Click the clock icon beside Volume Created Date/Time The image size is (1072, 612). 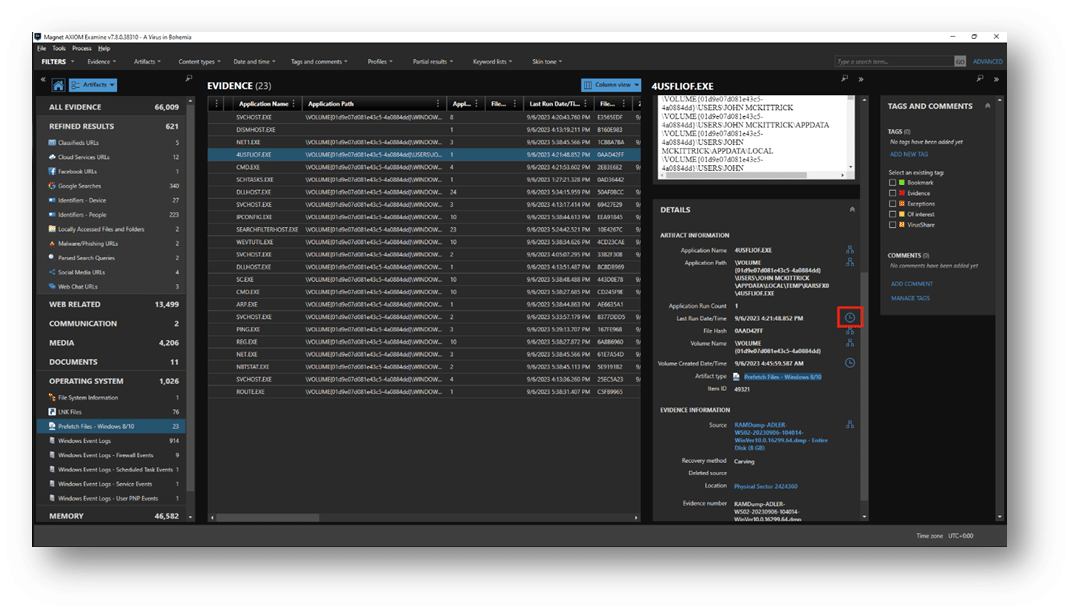click(849, 361)
